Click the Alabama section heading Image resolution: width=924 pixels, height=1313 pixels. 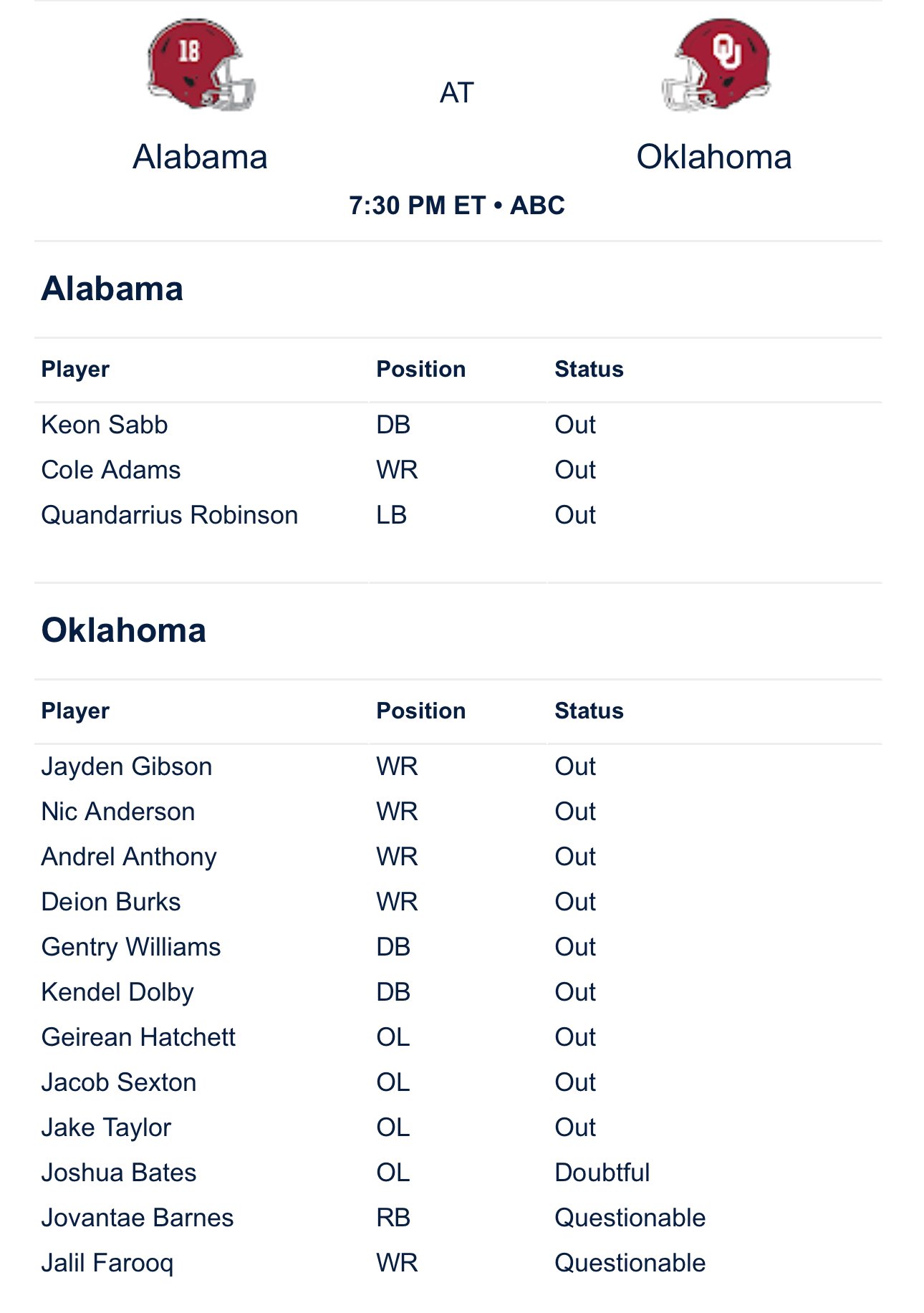click(112, 289)
